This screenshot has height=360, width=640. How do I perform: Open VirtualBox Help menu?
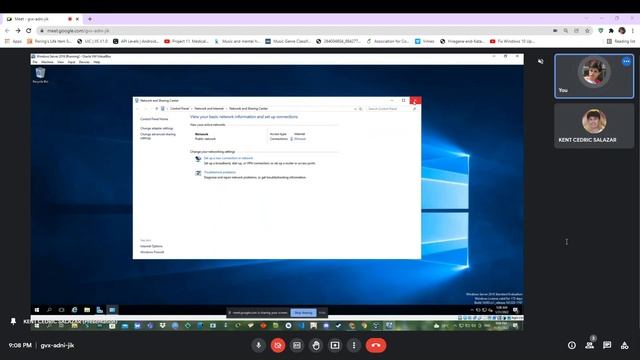point(97,62)
